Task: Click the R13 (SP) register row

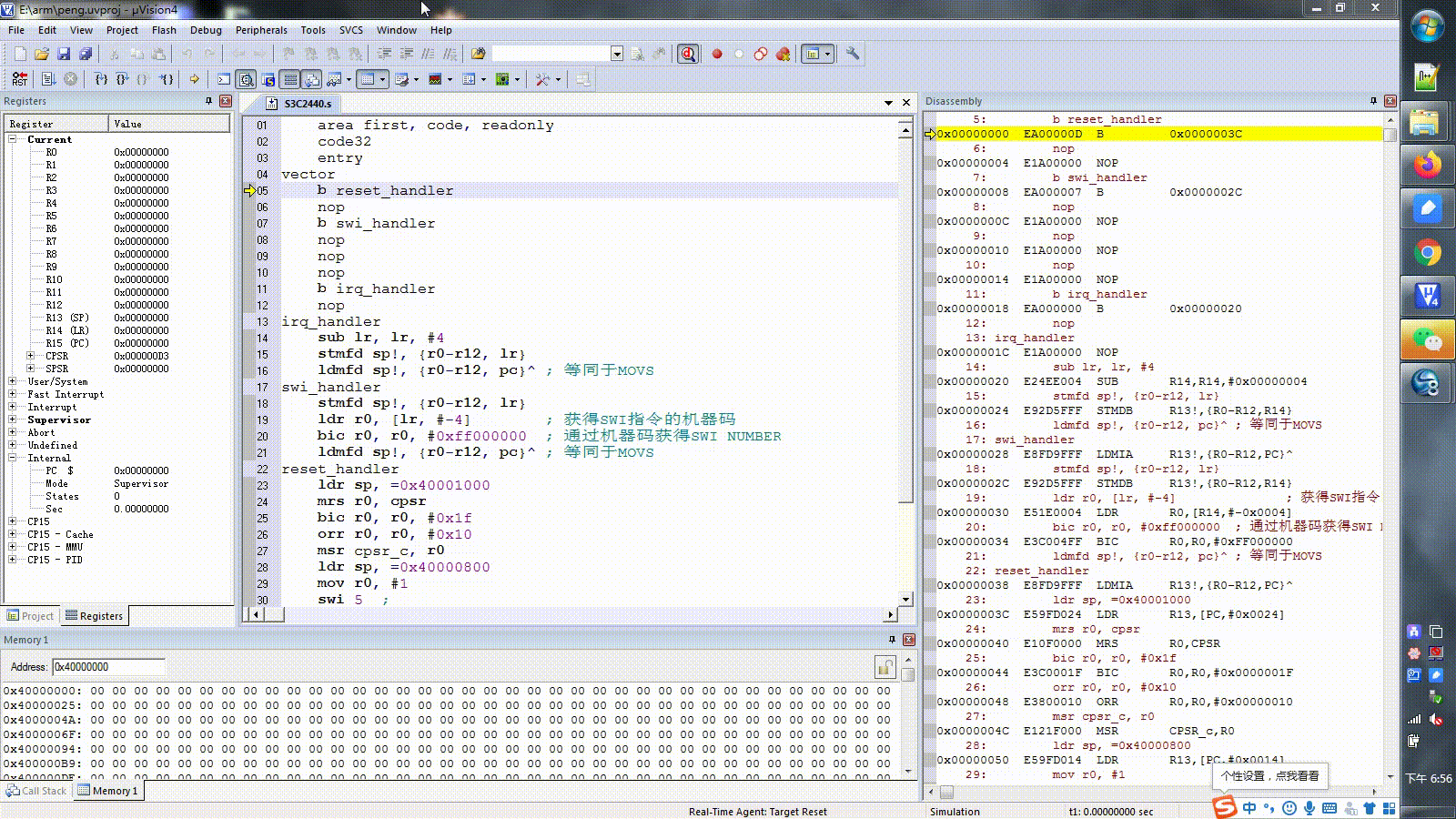Action: pos(118,318)
